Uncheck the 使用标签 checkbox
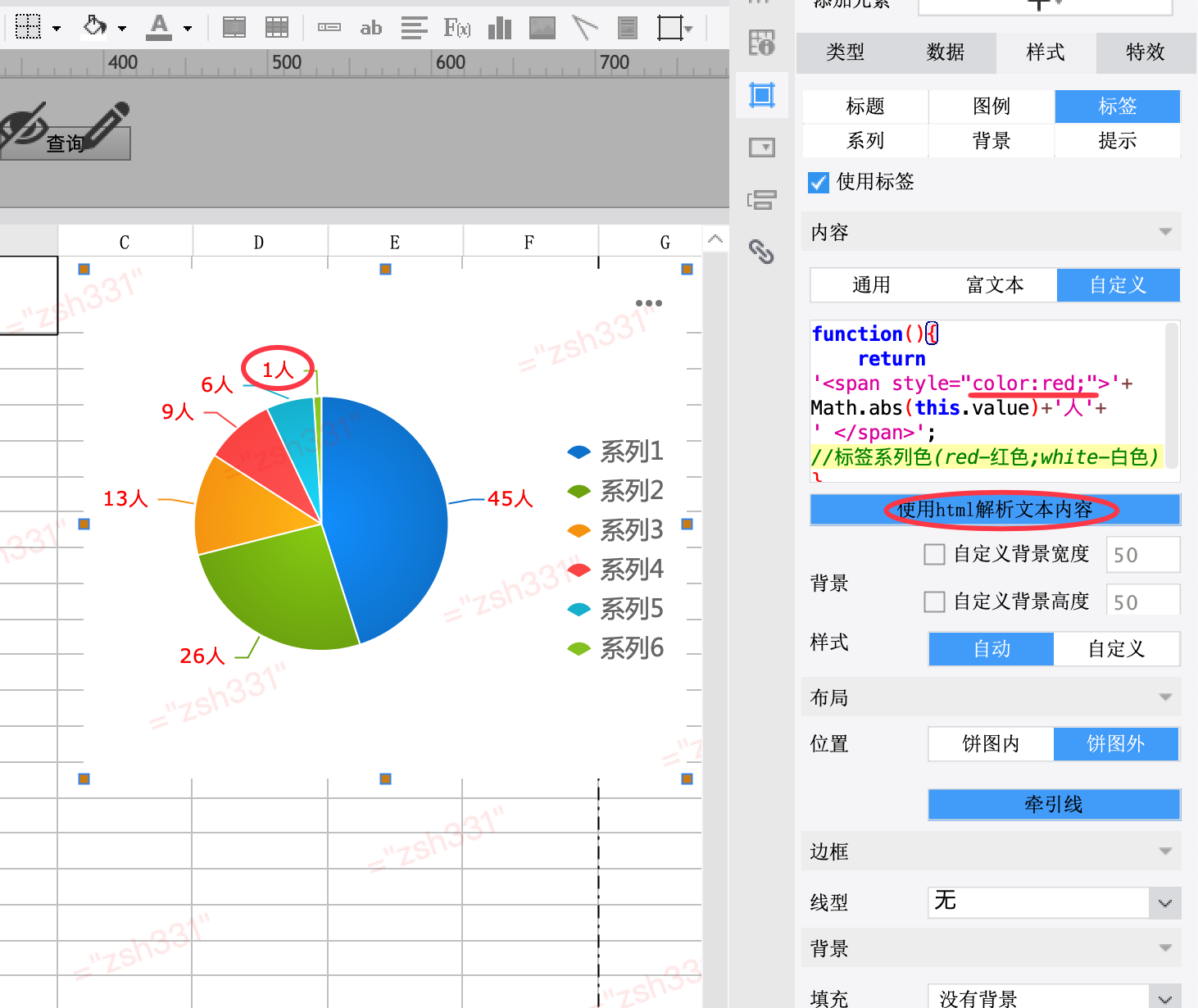The image size is (1198, 1008). 819,182
